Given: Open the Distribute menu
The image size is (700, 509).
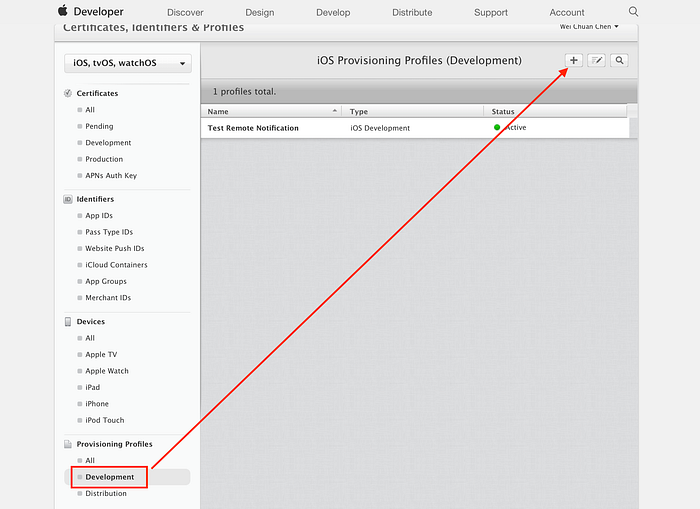Looking at the screenshot, I should point(412,13).
